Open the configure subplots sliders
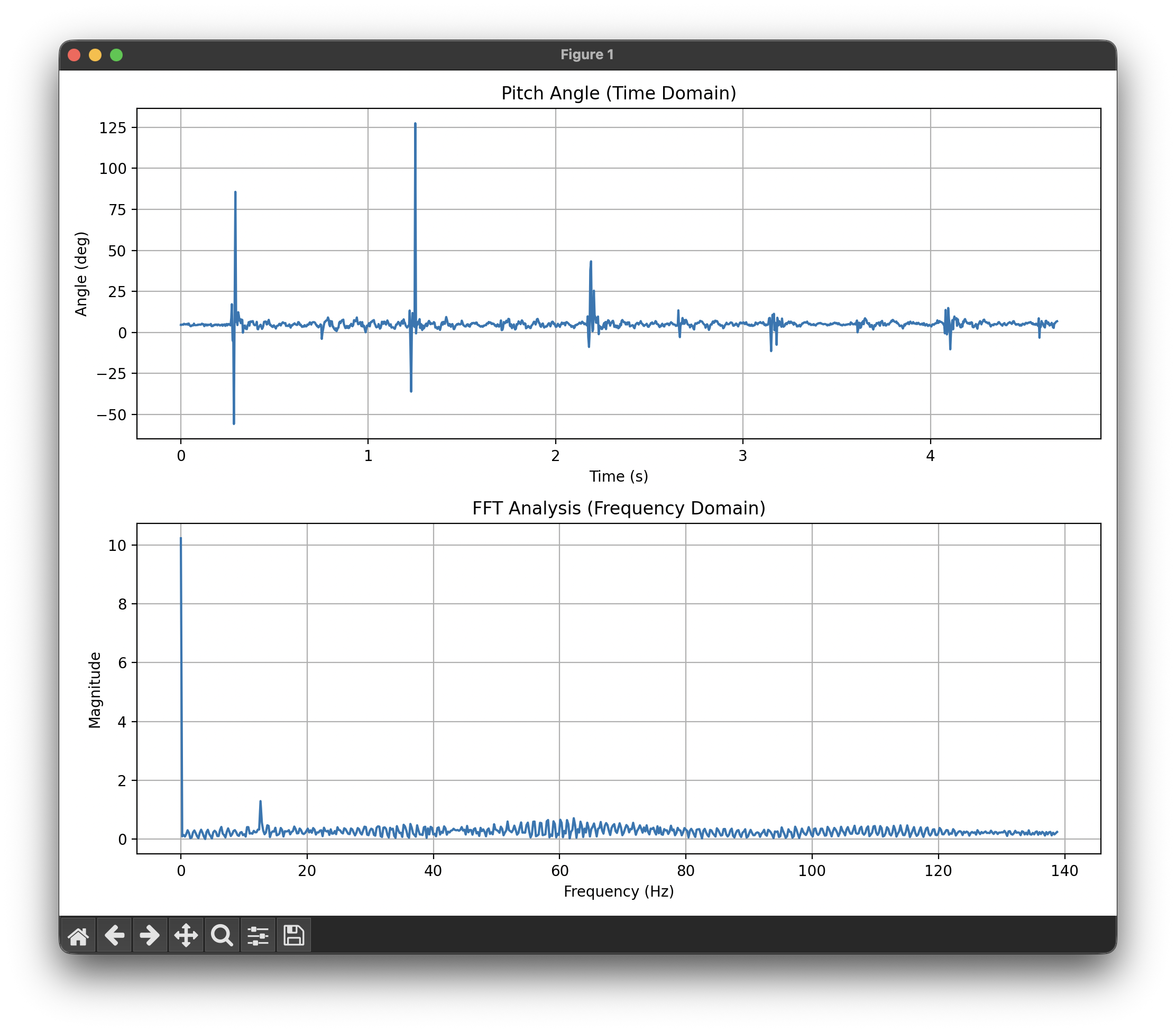This screenshot has width=1176, height=1032. [x=257, y=935]
